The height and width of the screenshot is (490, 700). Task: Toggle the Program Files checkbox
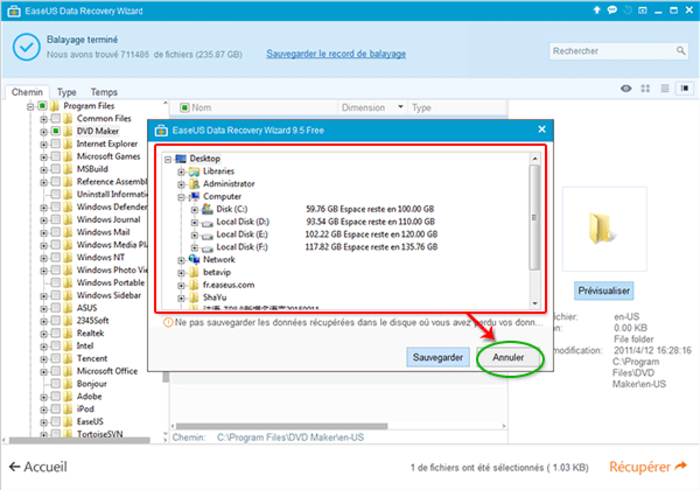42,106
